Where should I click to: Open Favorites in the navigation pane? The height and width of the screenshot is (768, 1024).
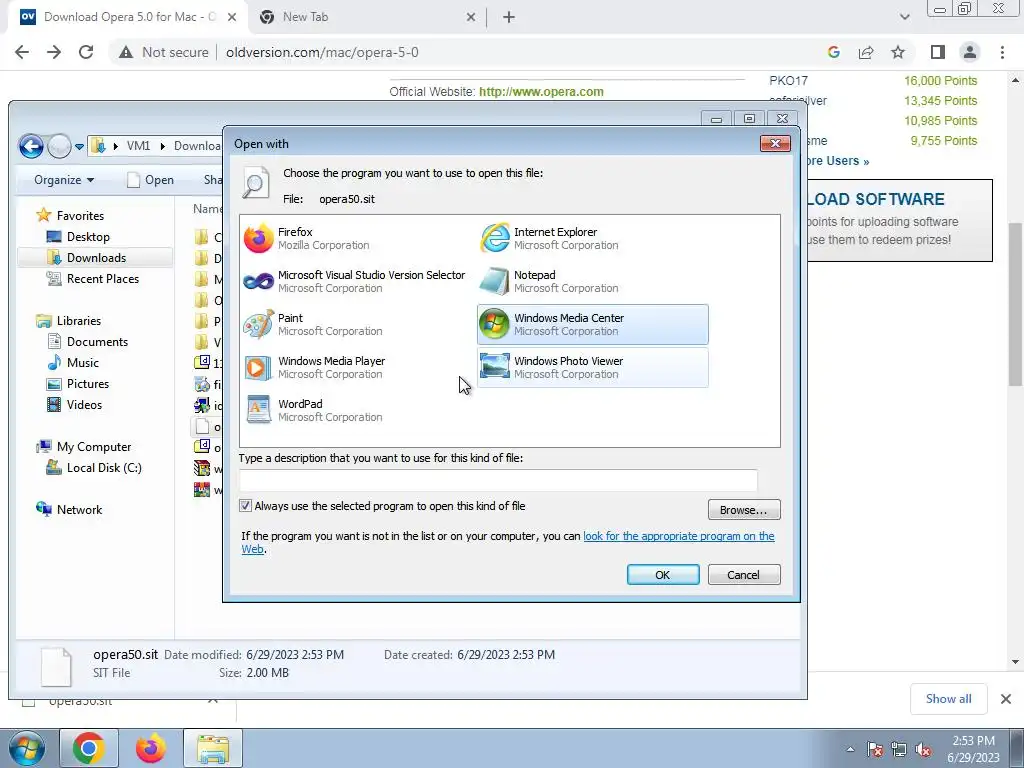[x=80, y=216]
